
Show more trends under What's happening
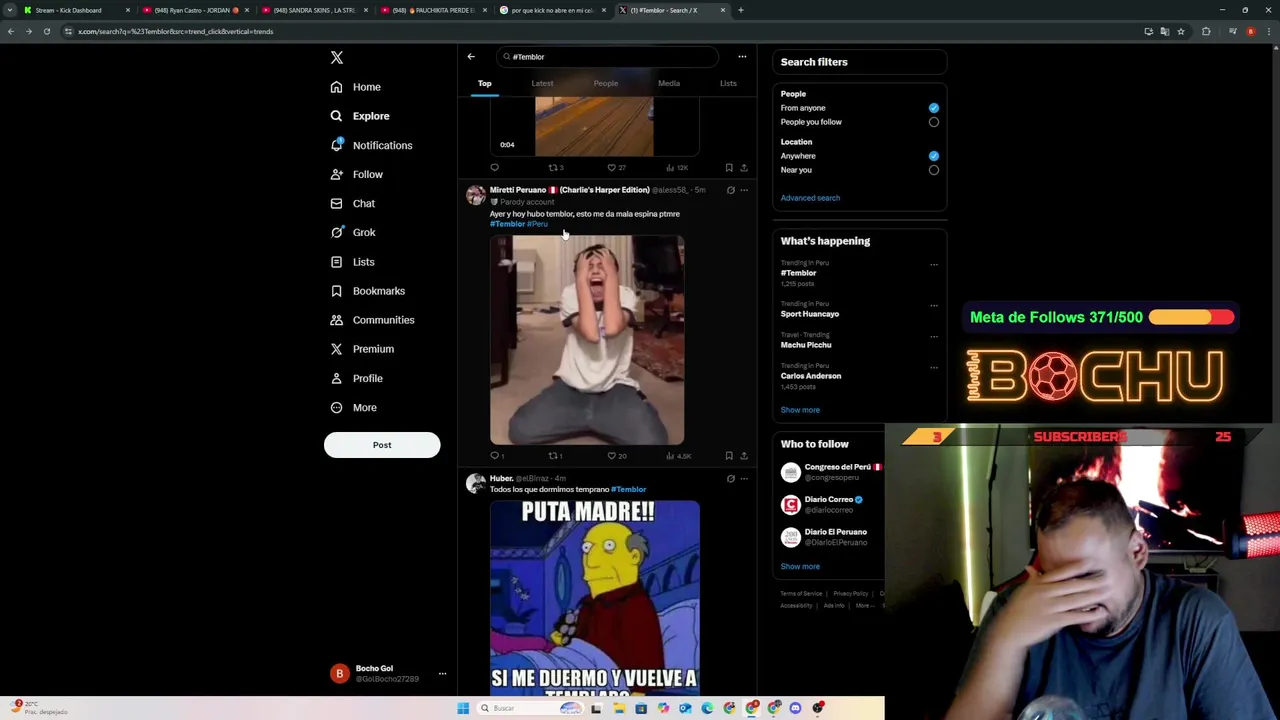click(800, 410)
